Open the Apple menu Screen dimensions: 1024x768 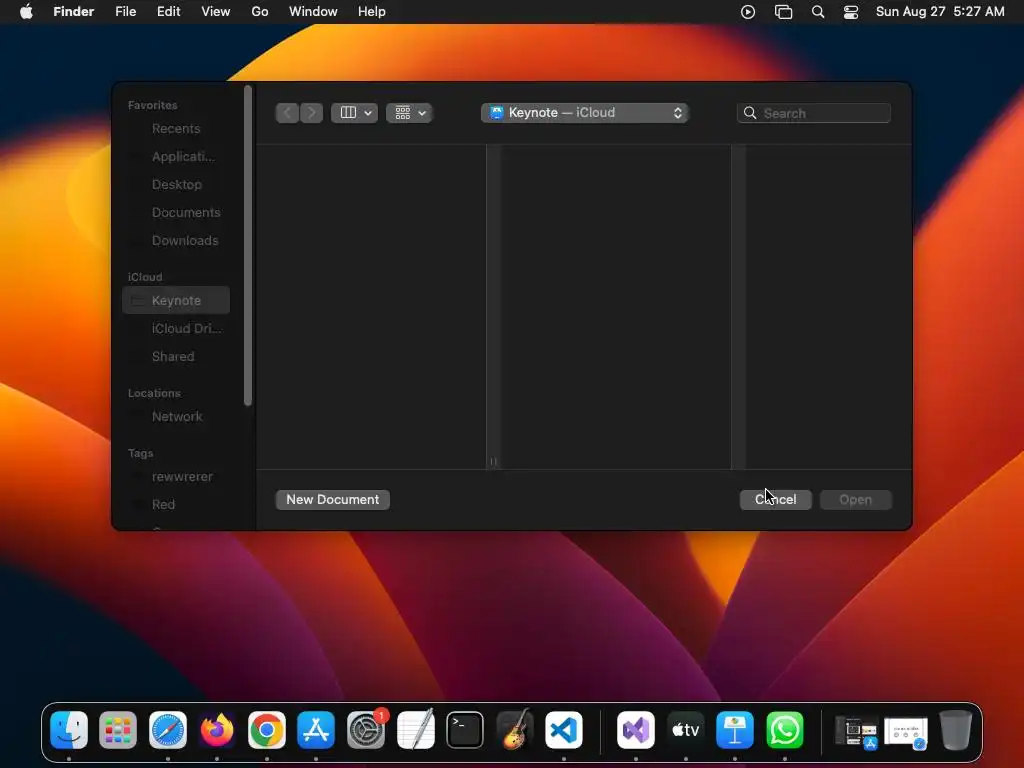tap(26, 12)
